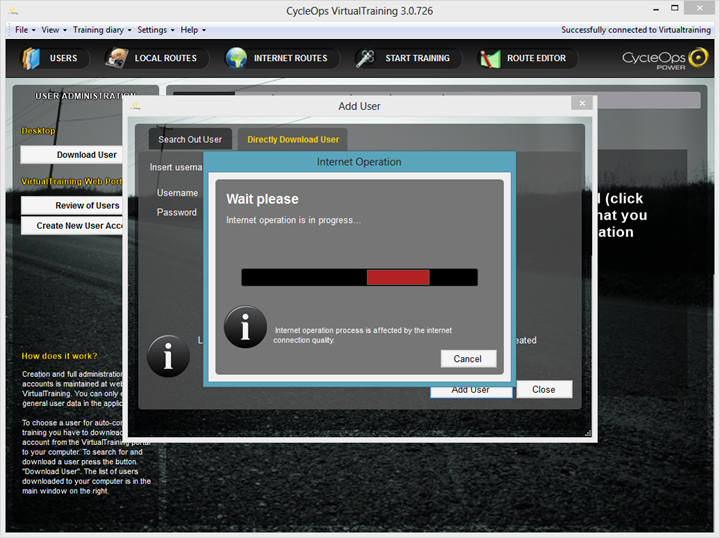The height and width of the screenshot is (538, 720).
Task: Click the info icon in Add User dialog
Action: (168, 356)
